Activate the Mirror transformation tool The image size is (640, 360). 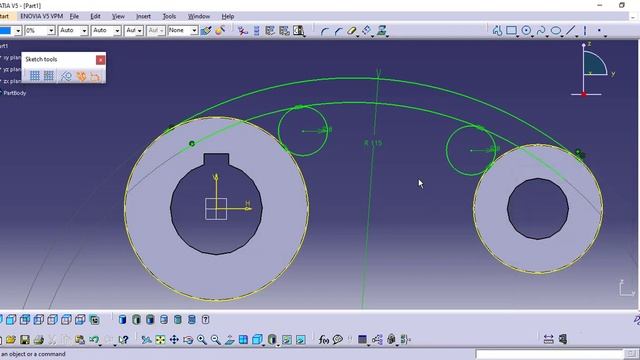[367, 31]
